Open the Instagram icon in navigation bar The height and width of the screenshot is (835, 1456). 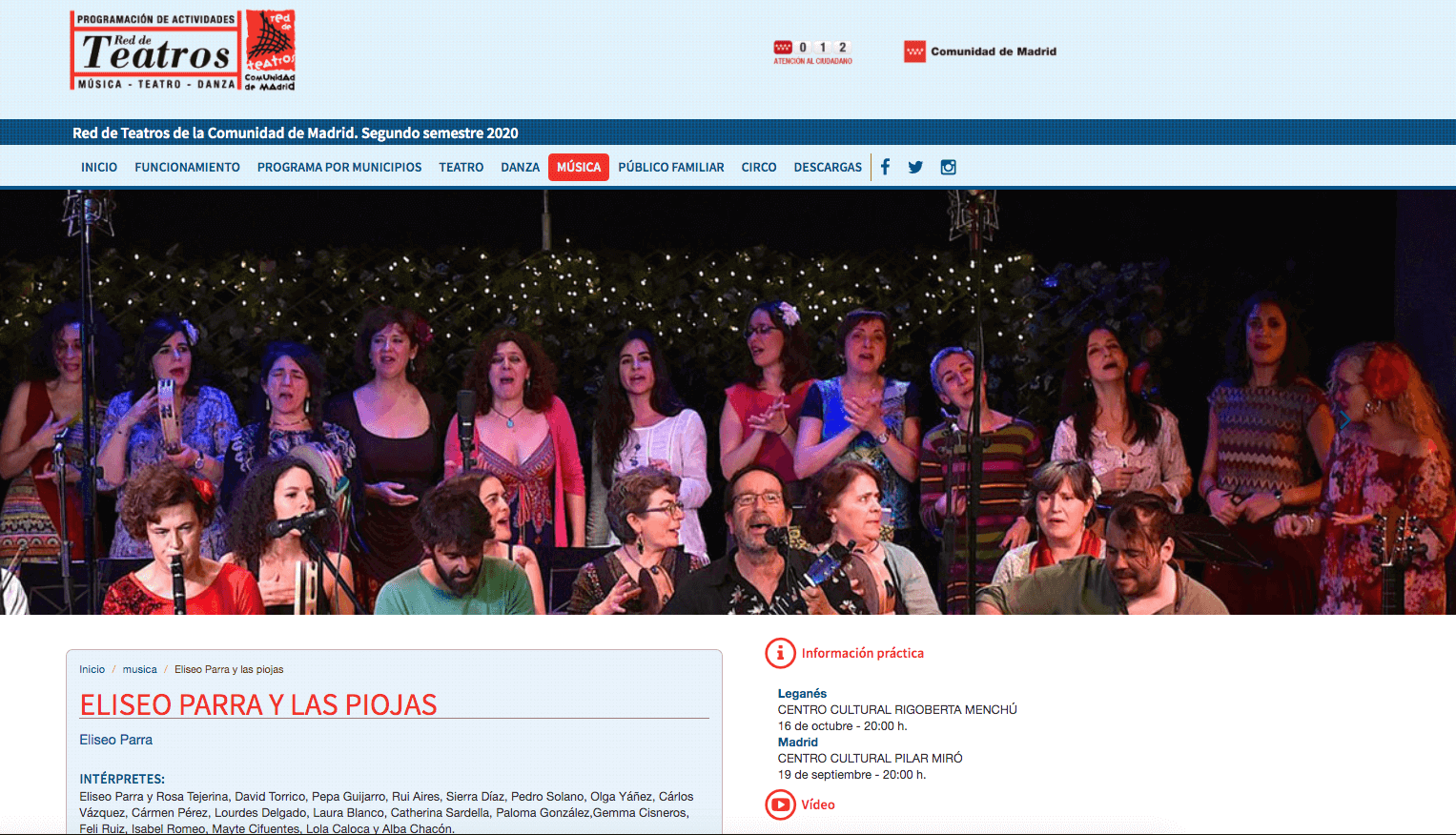click(948, 167)
